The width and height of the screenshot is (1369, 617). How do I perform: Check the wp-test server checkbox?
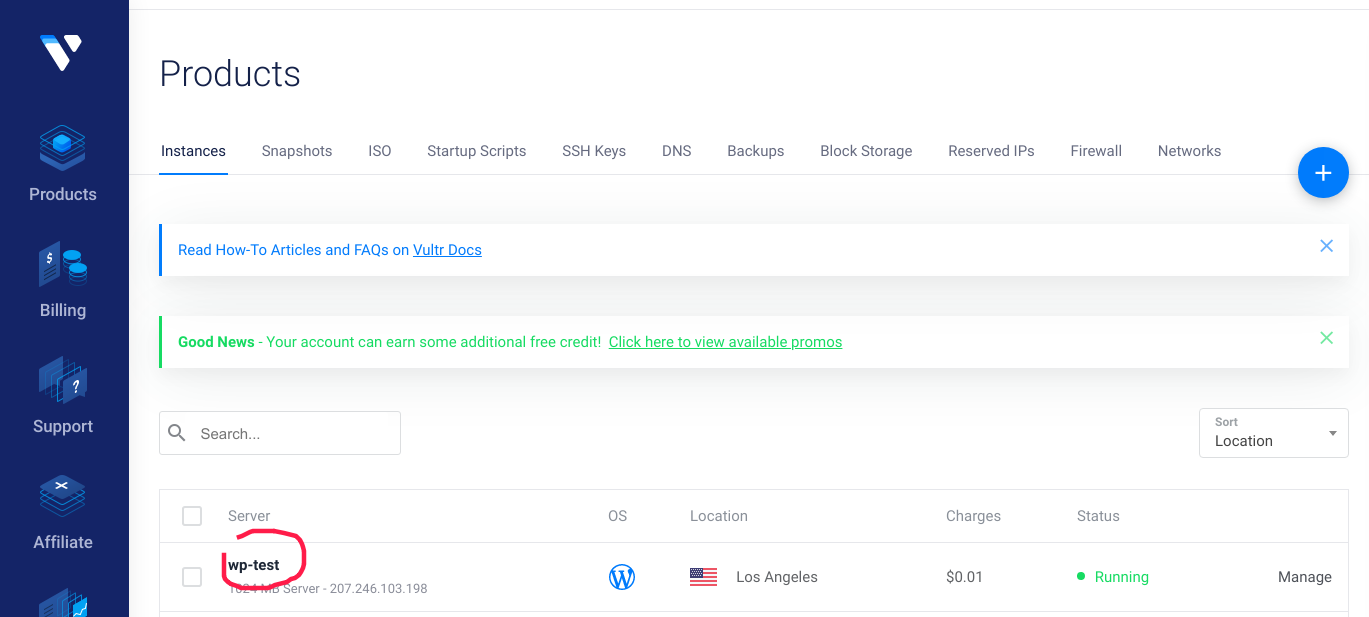(192, 577)
